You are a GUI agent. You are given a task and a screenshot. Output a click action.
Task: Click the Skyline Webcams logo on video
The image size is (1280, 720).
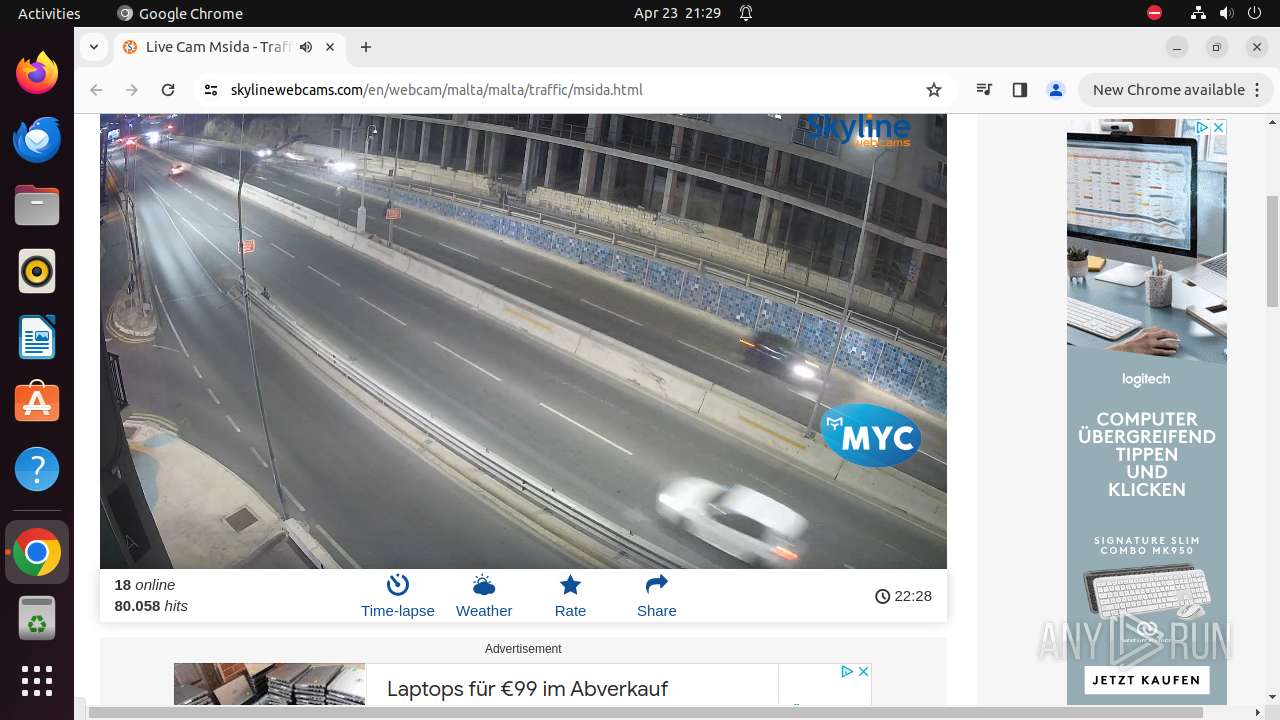pyautogui.click(x=858, y=130)
